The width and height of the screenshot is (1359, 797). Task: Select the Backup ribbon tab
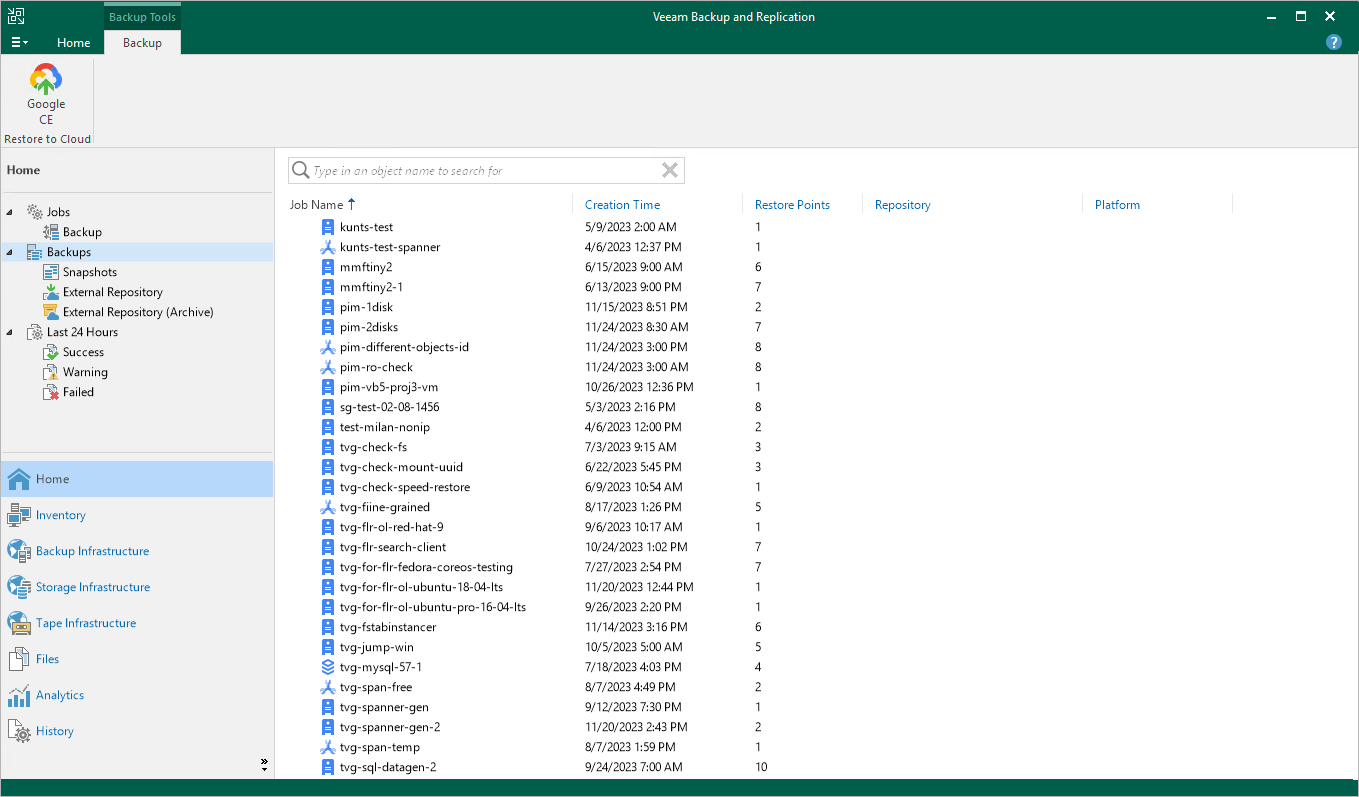point(142,43)
